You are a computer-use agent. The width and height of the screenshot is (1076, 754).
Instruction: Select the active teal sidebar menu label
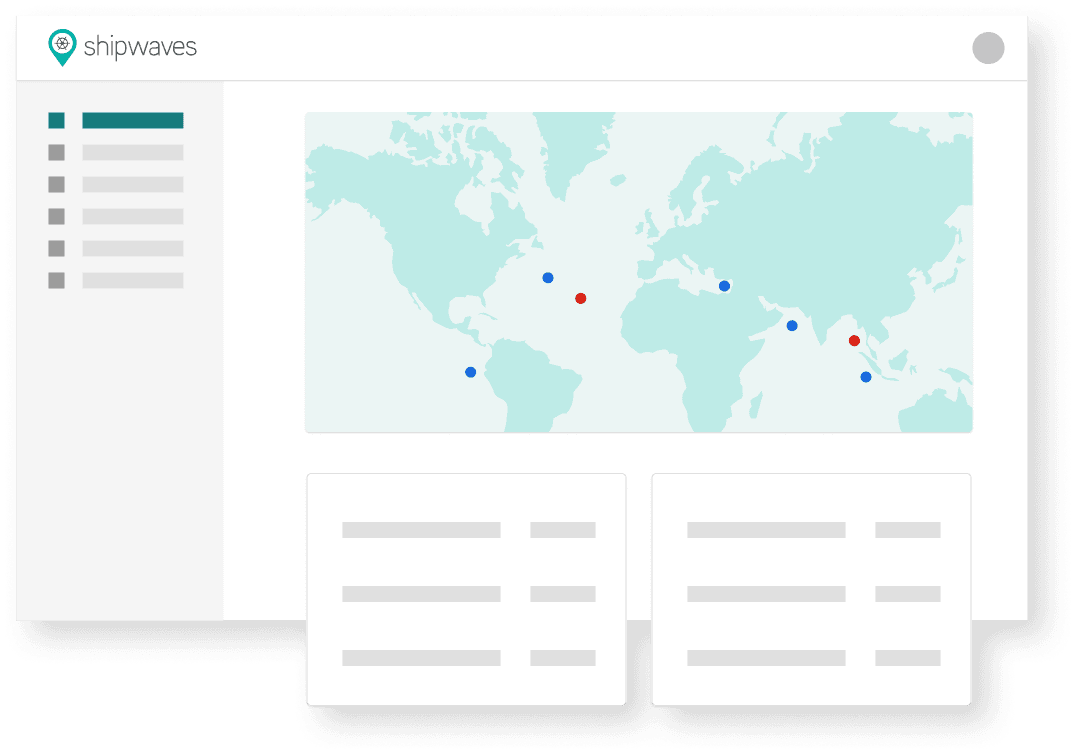coord(132,121)
